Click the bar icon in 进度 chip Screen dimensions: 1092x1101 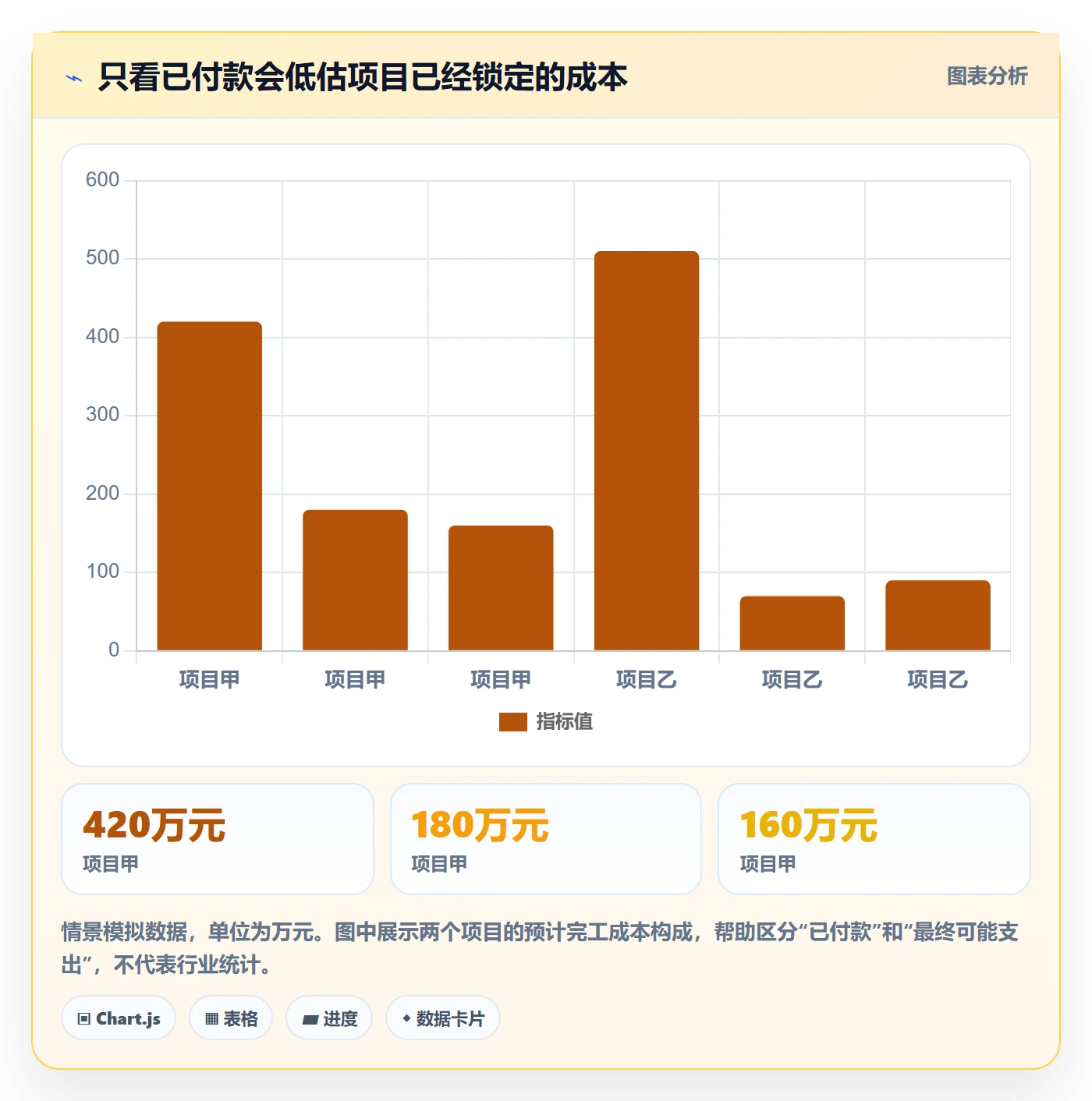[x=310, y=1019]
